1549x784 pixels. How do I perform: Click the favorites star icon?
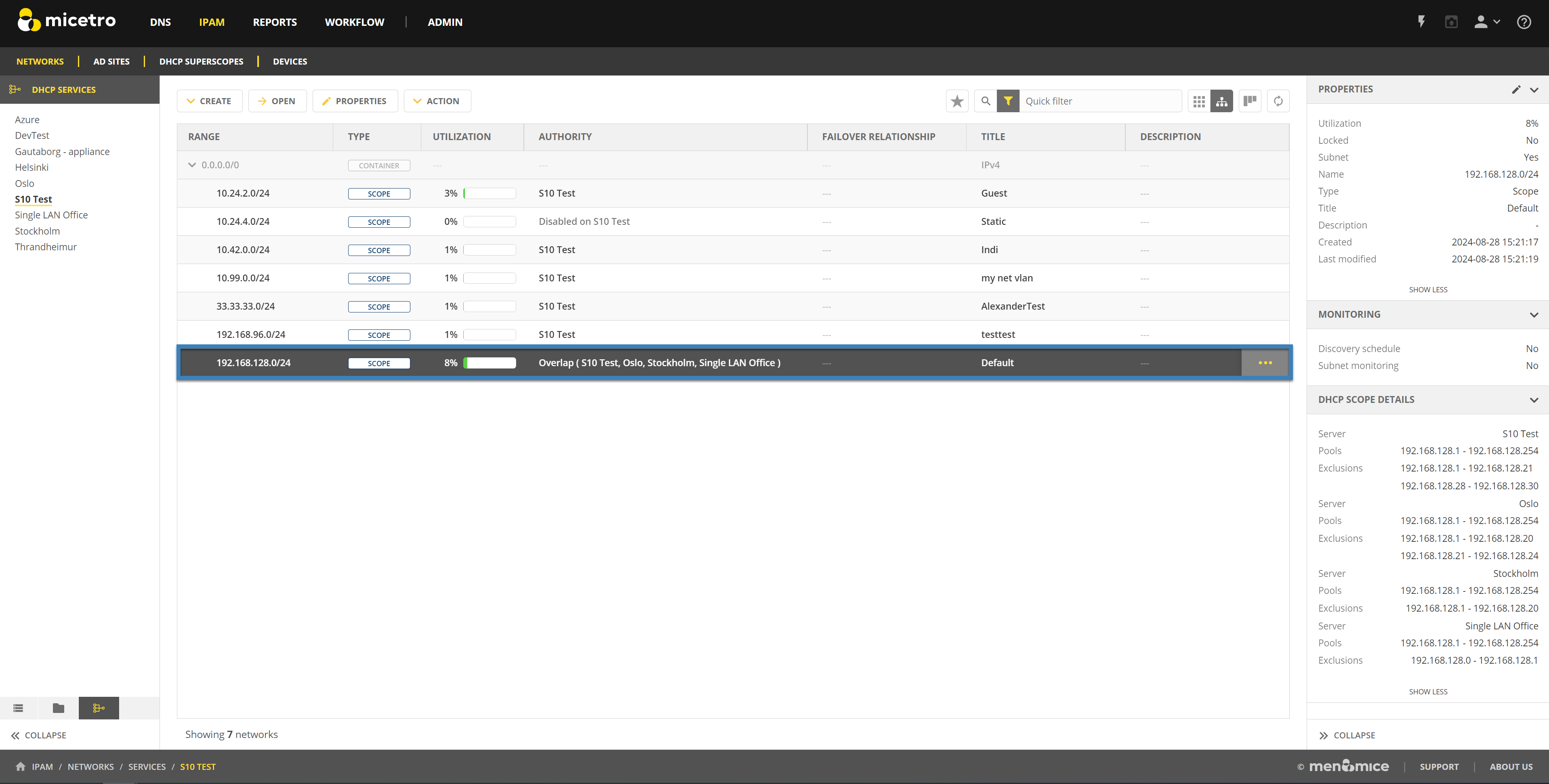(957, 101)
